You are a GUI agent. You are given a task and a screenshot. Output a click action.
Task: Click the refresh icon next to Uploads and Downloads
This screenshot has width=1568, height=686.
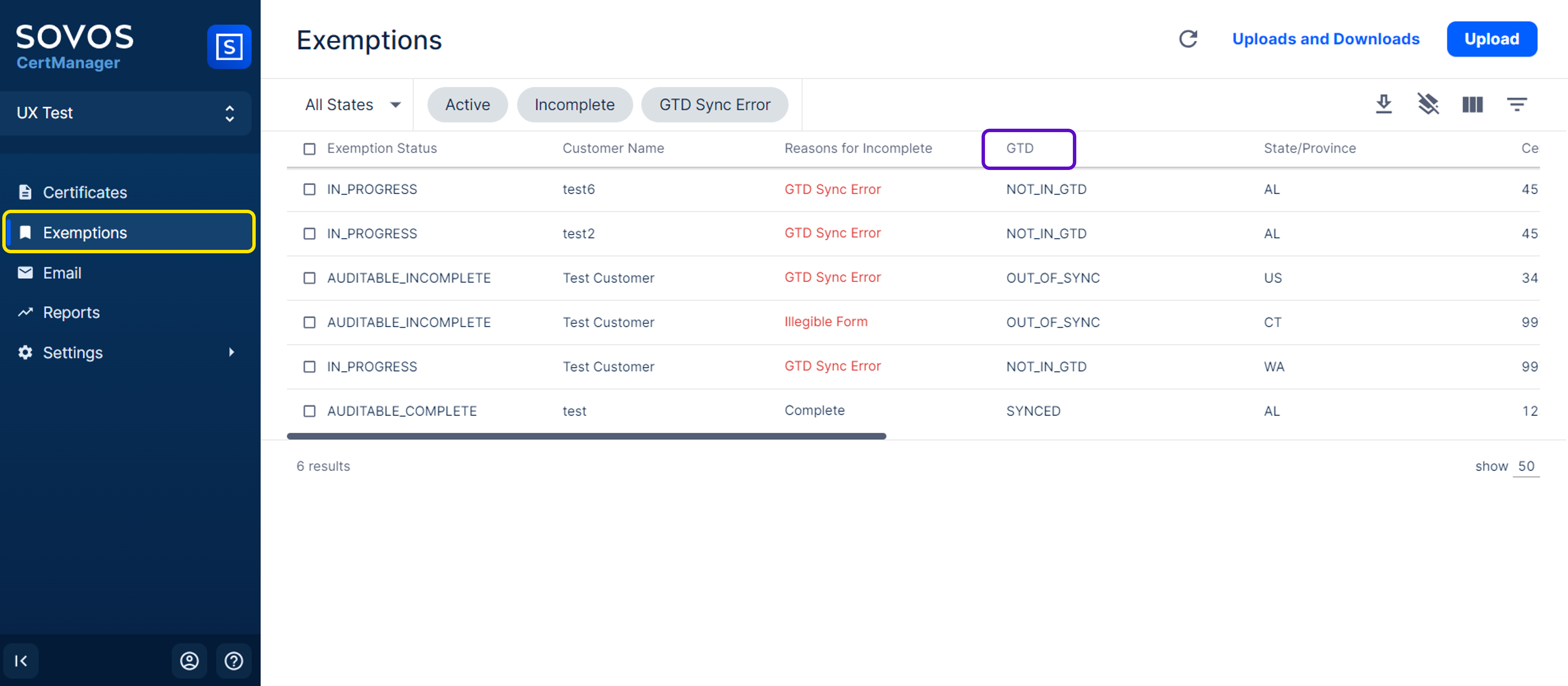(1188, 39)
